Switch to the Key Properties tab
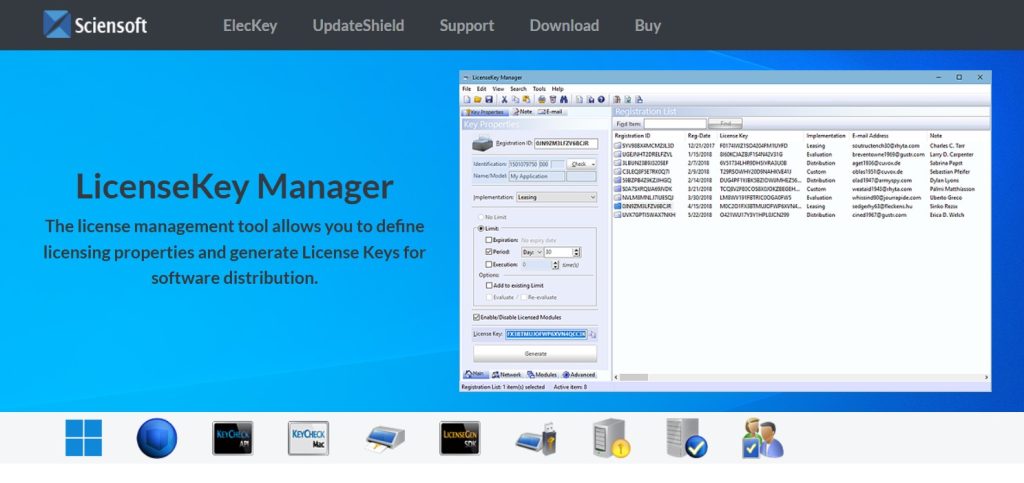 click(483, 112)
